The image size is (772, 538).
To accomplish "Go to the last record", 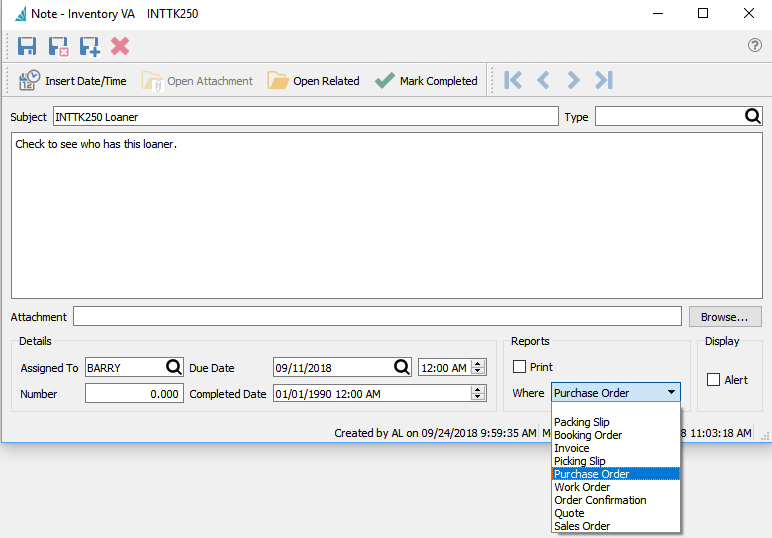I will coord(604,80).
